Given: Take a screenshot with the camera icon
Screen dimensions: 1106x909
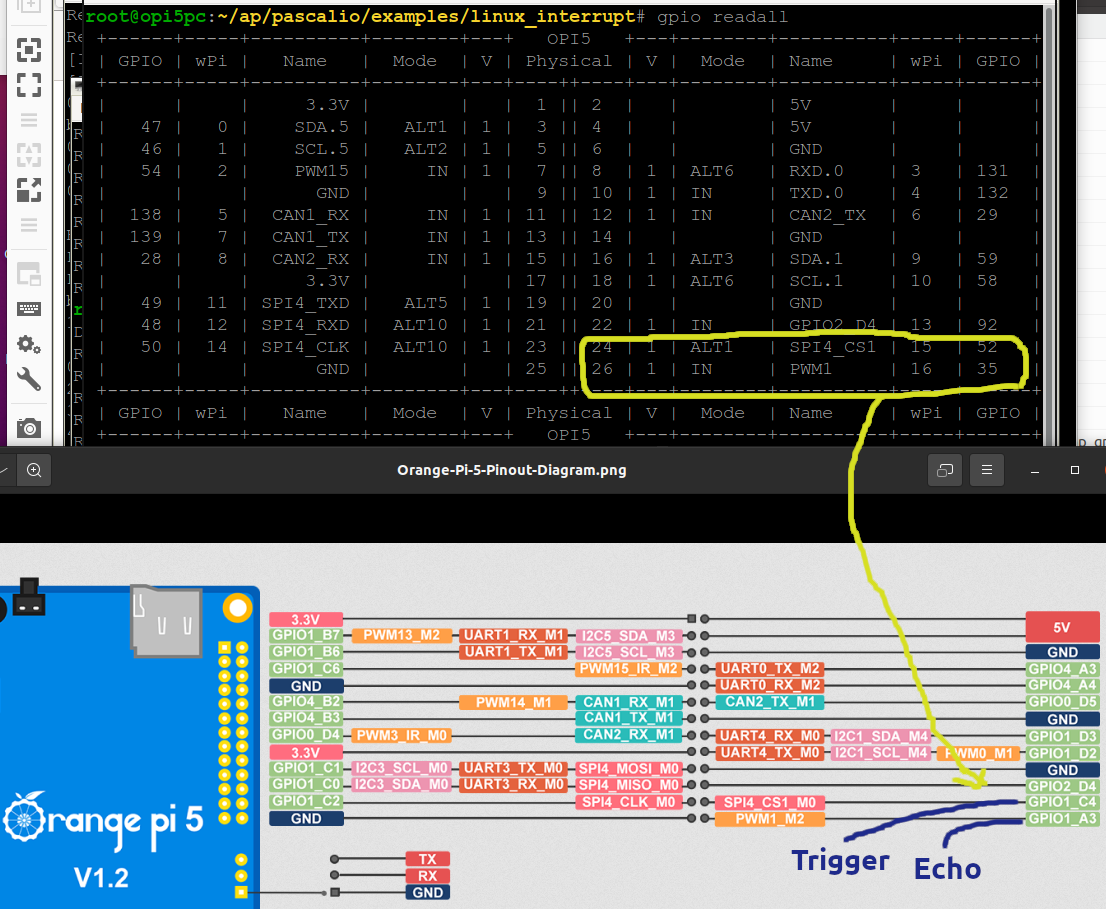Looking at the screenshot, I should (x=29, y=427).
